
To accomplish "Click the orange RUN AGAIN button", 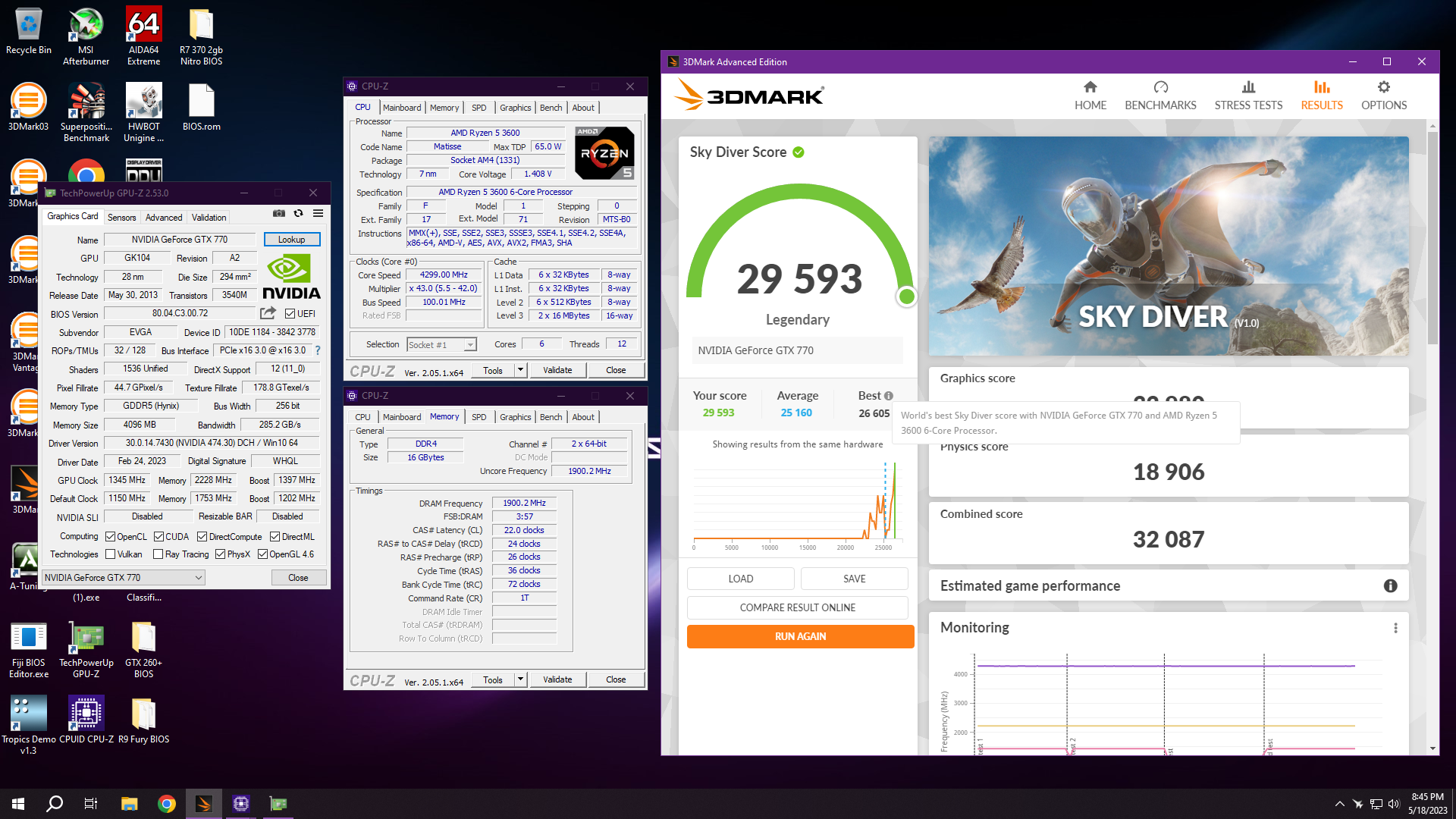I will [x=801, y=636].
